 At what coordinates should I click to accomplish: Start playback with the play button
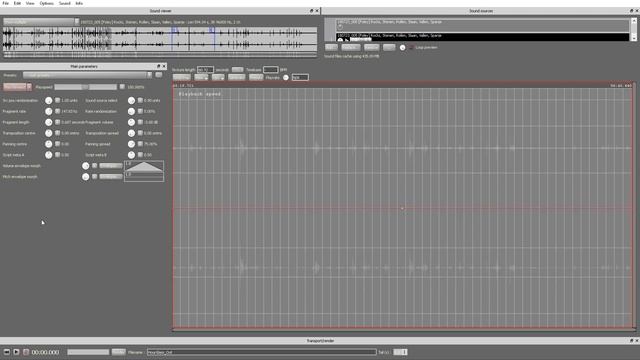(16, 352)
